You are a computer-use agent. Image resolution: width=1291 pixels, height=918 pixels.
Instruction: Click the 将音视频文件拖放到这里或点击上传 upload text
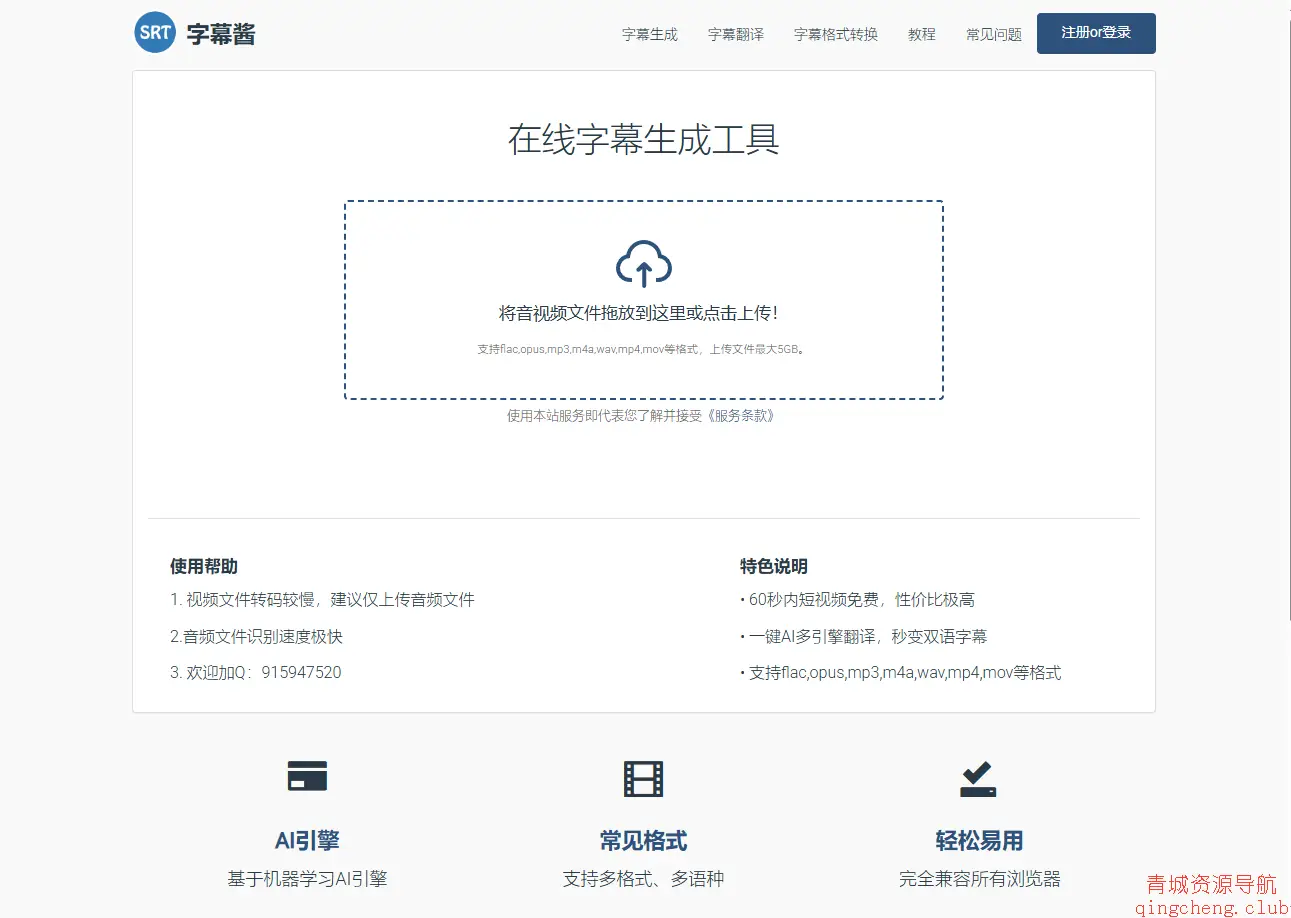[x=638, y=314]
